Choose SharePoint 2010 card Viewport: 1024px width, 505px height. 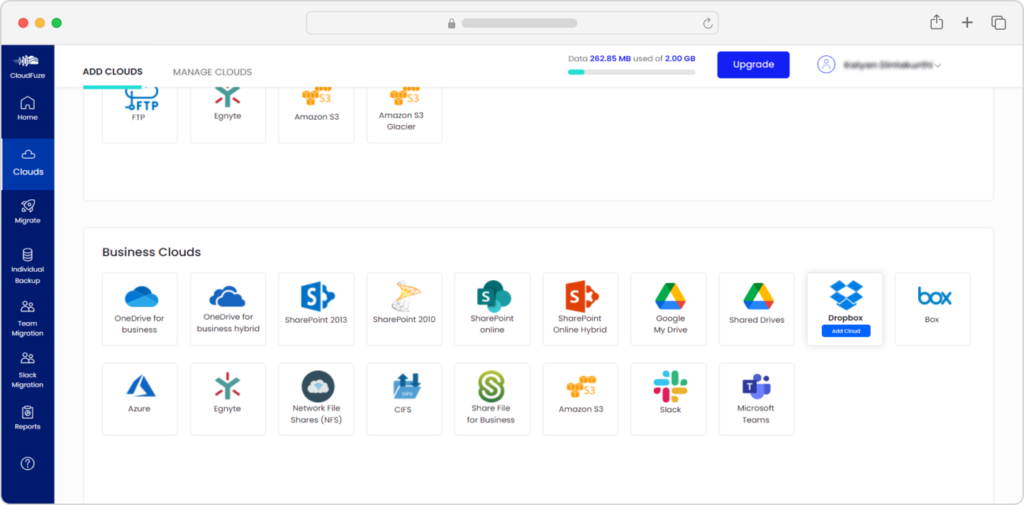404,309
